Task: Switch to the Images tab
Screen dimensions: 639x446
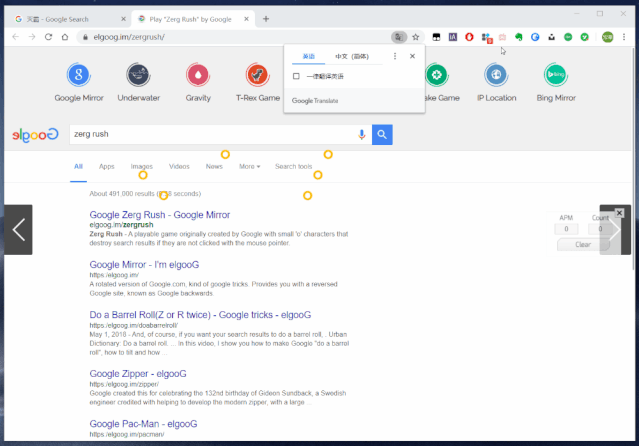Action: (141, 166)
